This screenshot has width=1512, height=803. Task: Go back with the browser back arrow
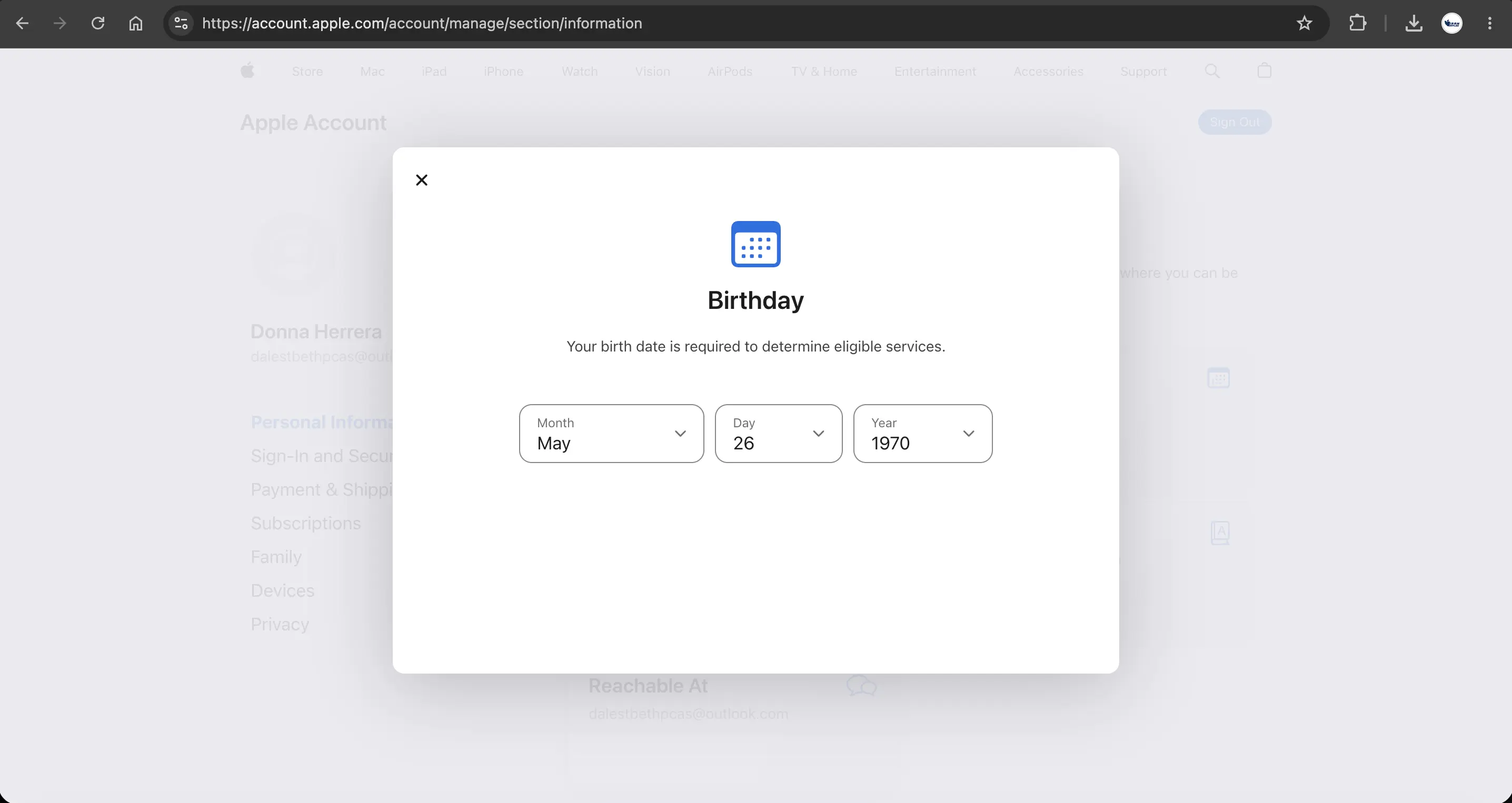click(22, 24)
